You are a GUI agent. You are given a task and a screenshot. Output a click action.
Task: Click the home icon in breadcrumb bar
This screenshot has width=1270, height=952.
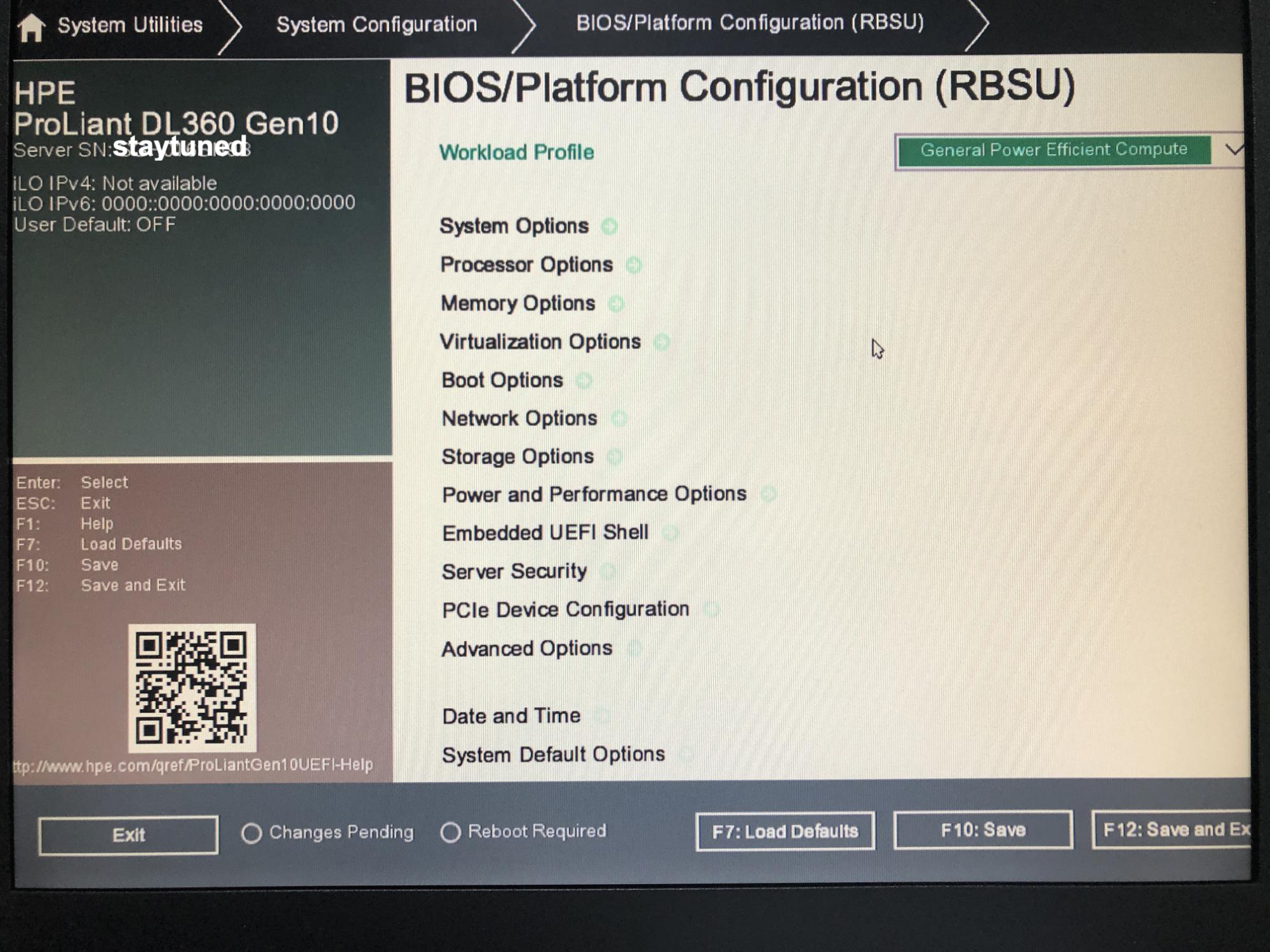pos(31,27)
